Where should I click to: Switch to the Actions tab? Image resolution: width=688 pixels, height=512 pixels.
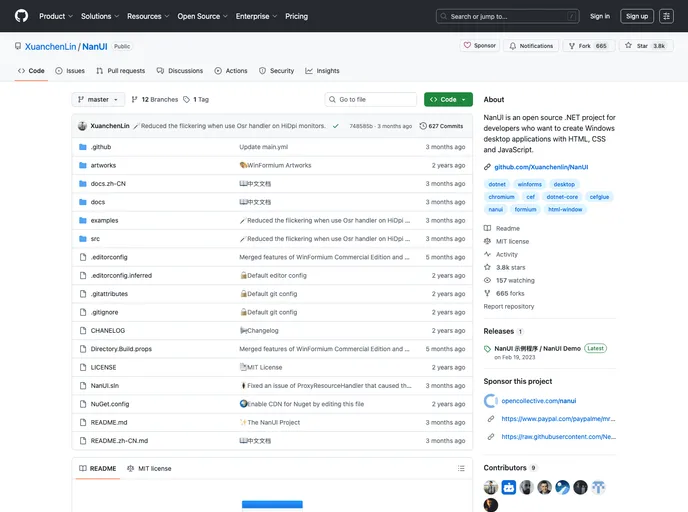tap(231, 71)
